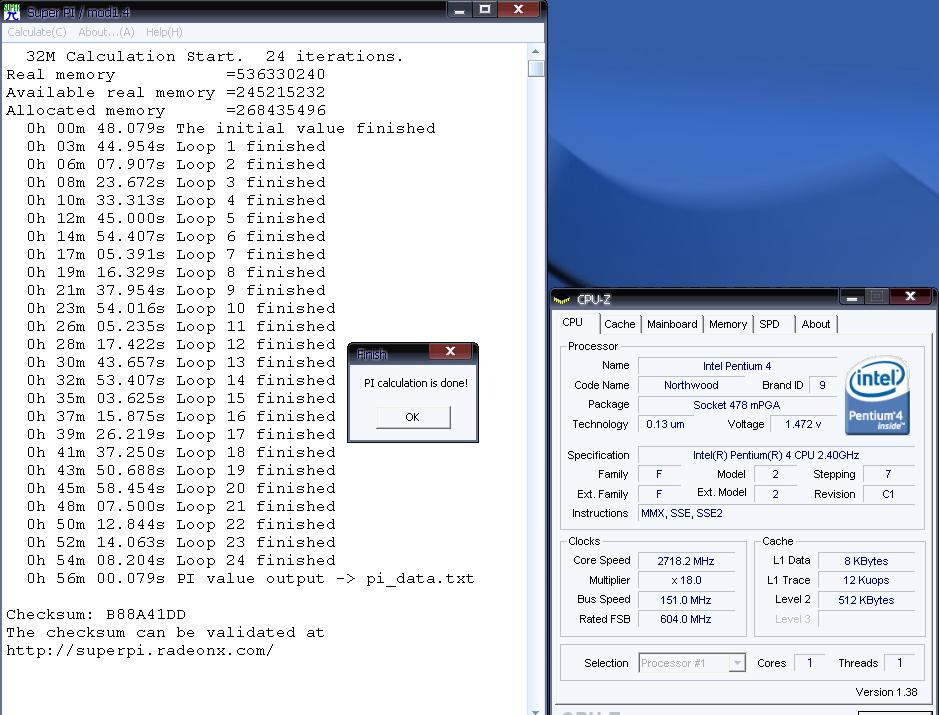Click the 12 Kuops L1 Trace value
This screenshot has width=939, height=715.
pyautogui.click(x=866, y=580)
